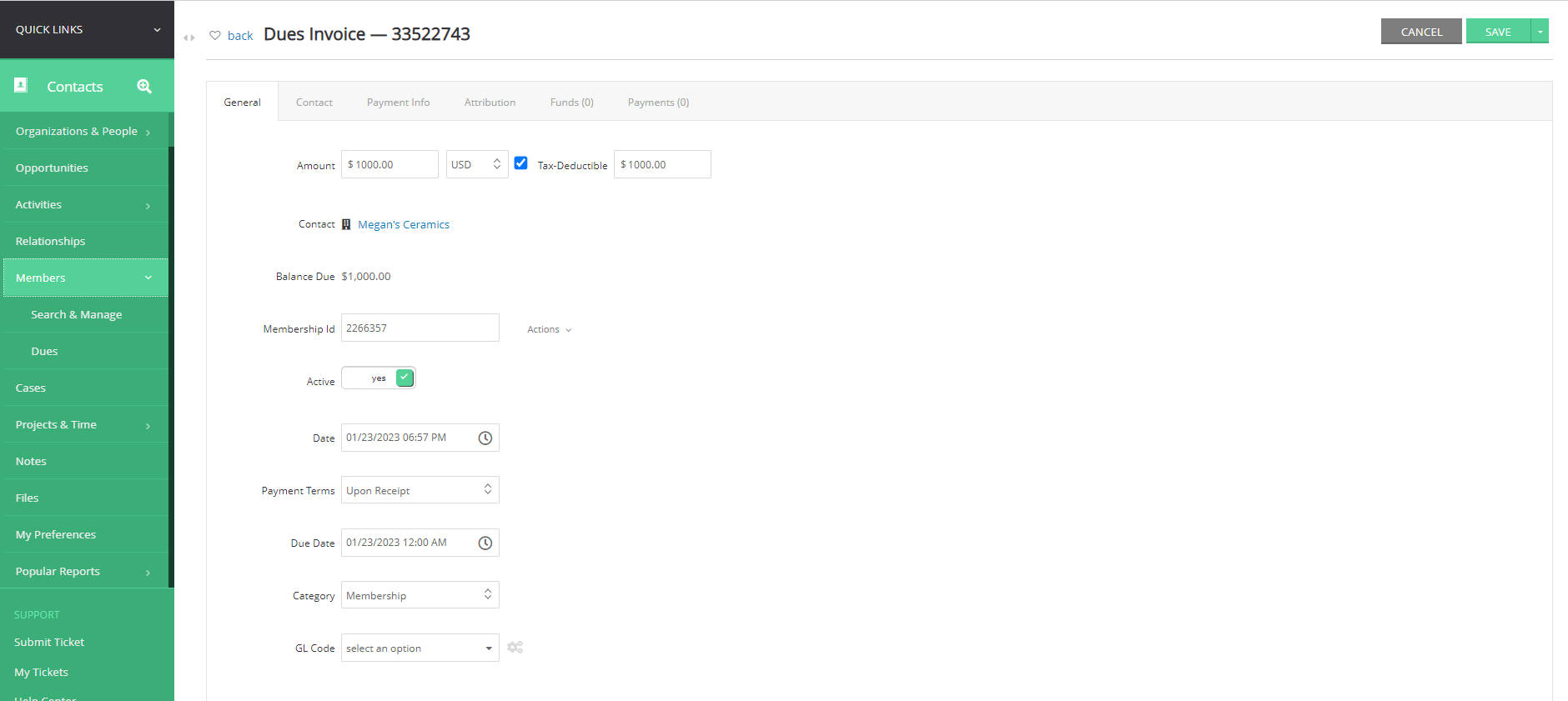This screenshot has height=701, width=1568.
Task: Click the building icon next to Megan's Ceramics
Action: coord(346,224)
